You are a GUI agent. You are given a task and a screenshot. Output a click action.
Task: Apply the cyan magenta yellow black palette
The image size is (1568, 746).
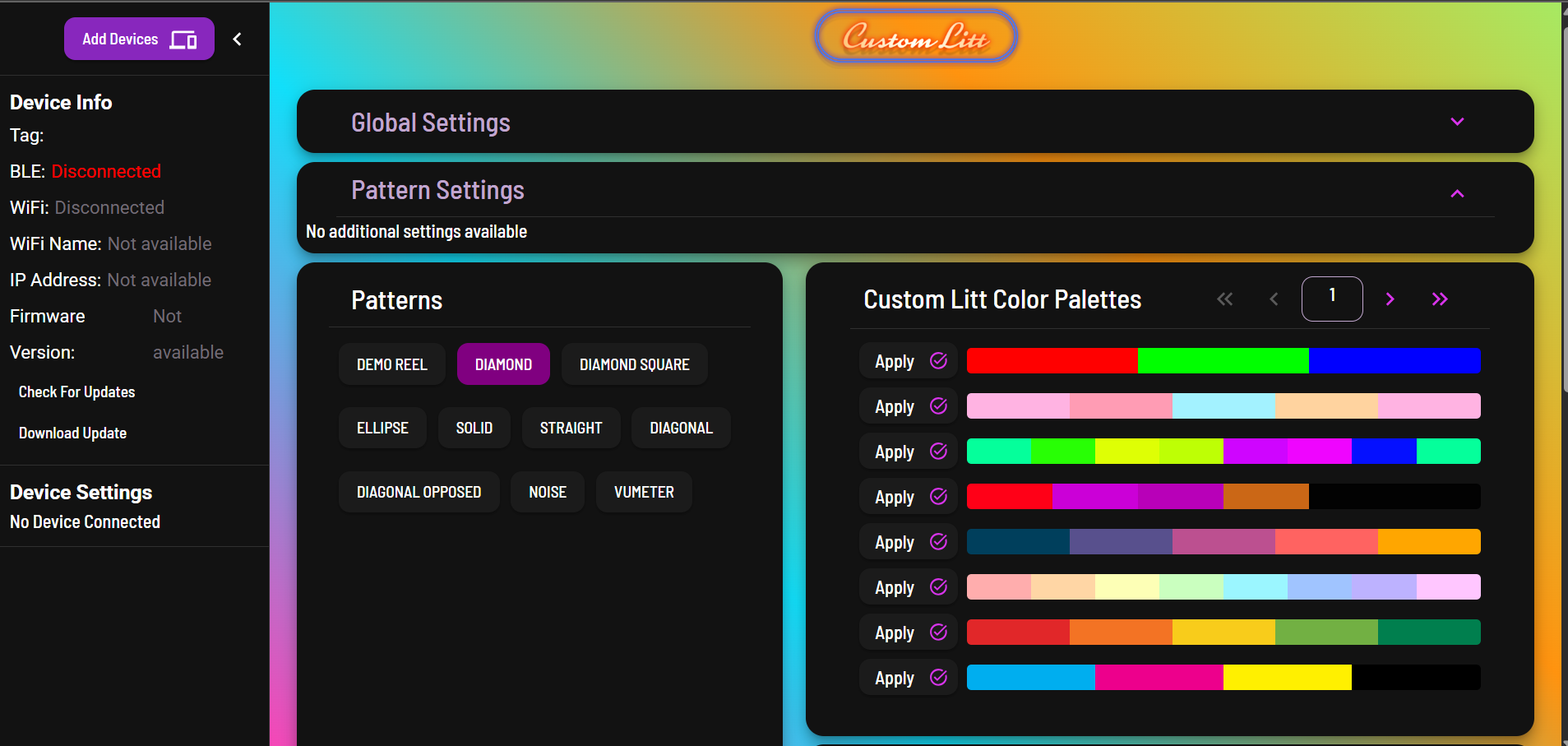909,678
